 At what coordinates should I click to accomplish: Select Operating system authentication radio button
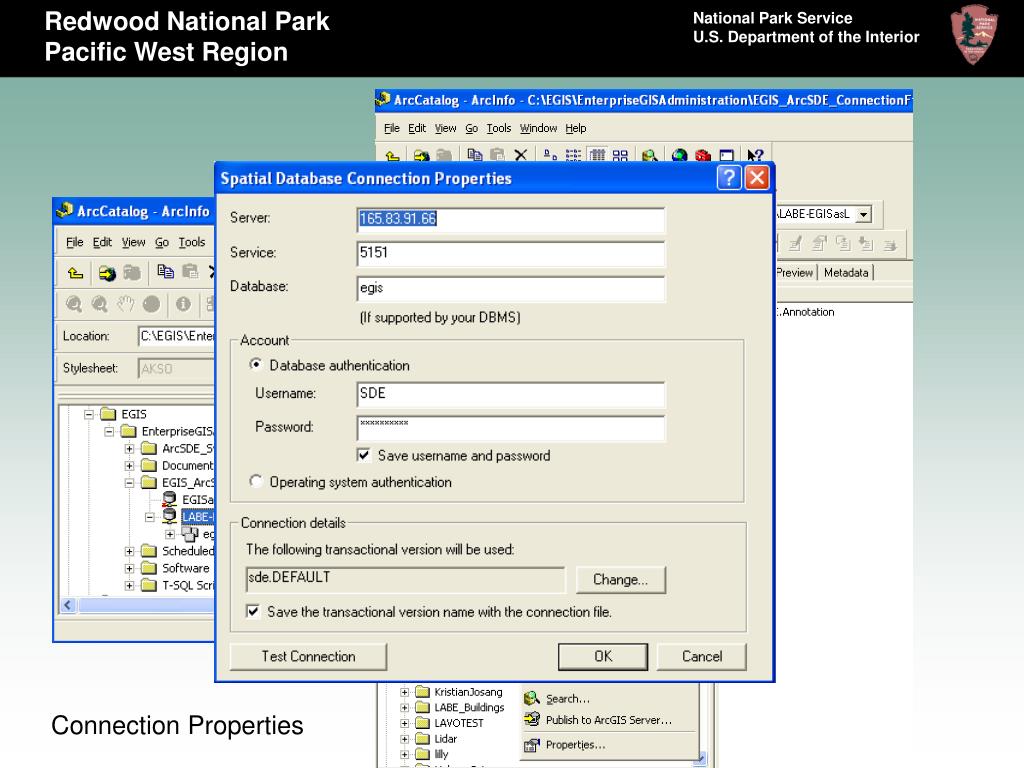[x=256, y=481]
